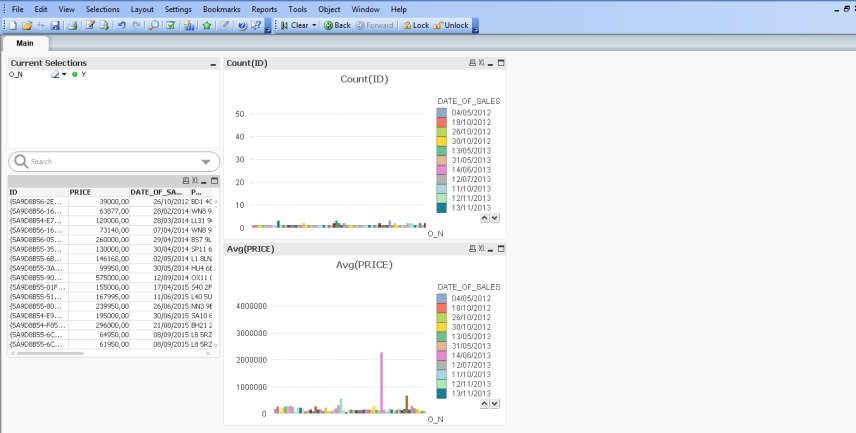Open Current Selections with the checkmark icon
This screenshot has width=856, height=433.
[171, 25]
